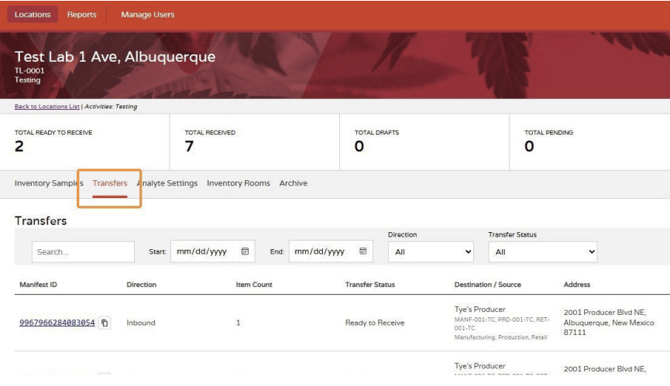Screen dimensions: 670x386
Task: Expand the Direction dropdown
Action: [431, 252]
